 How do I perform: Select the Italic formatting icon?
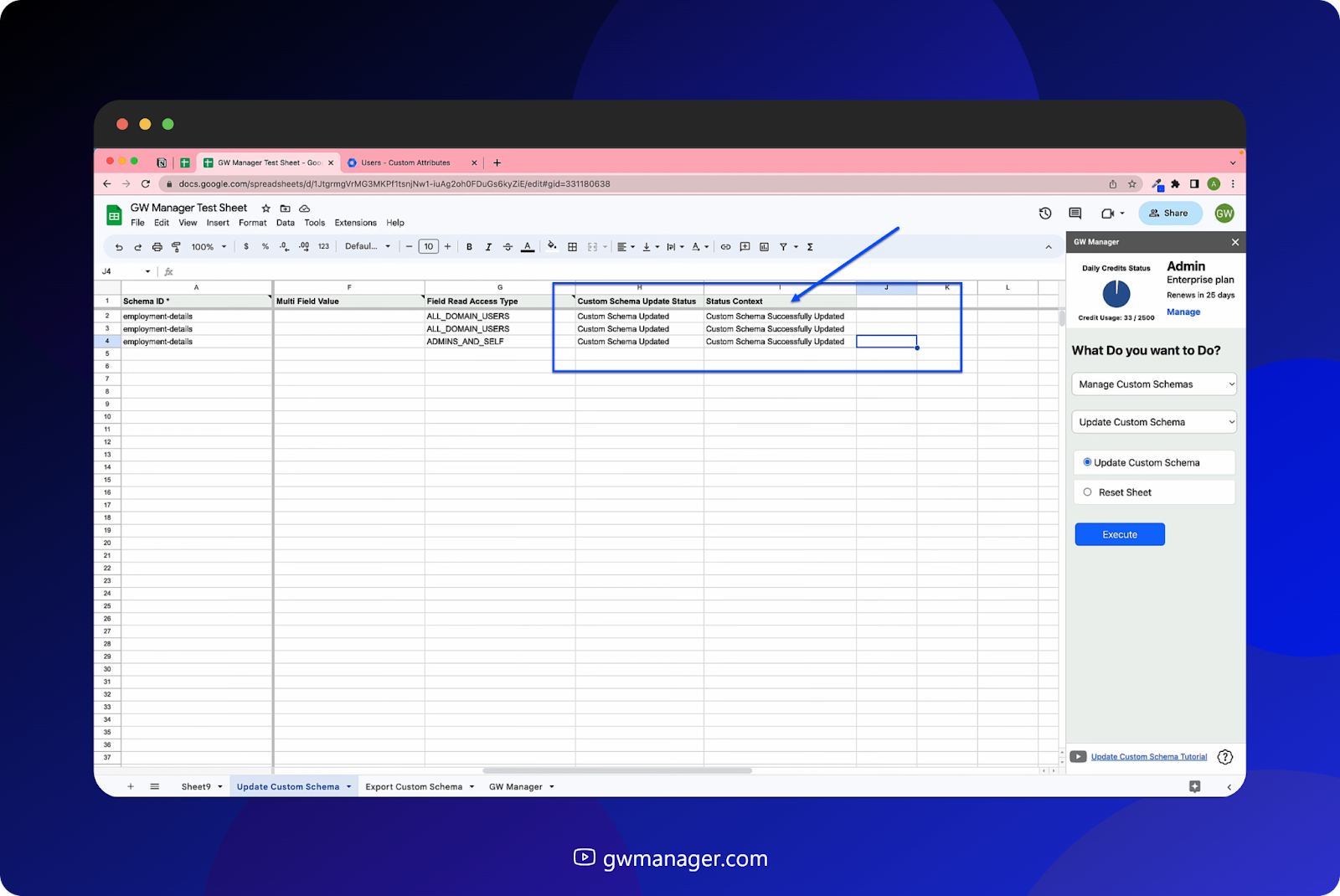tap(488, 246)
